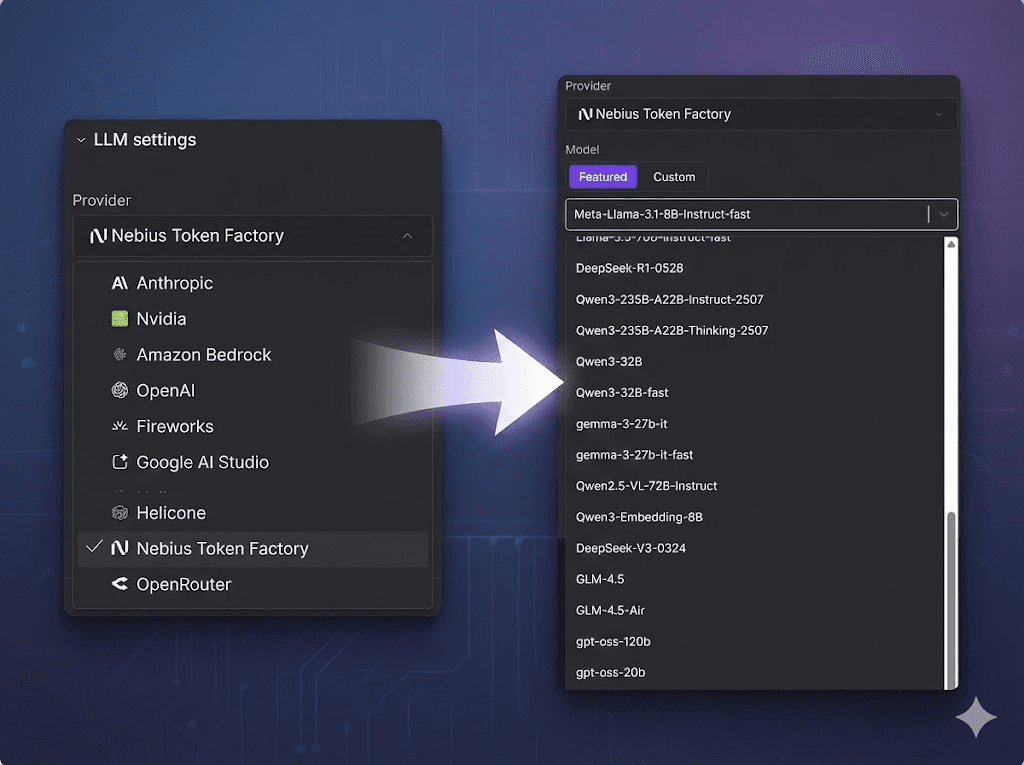The width and height of the screenshot is (1024, 765).
Task: Click the Anthropic logo icon
Action: [x=120, y=283]
